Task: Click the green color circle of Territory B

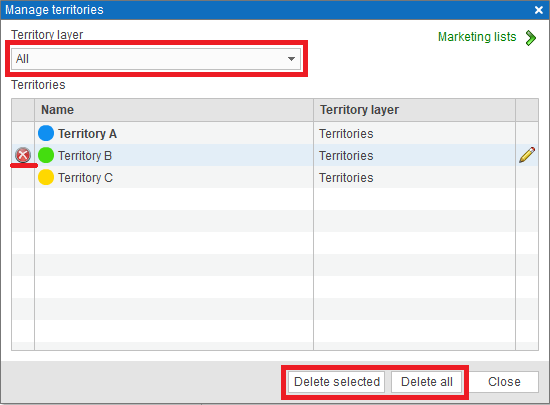Action: click(x=46, y=155)
